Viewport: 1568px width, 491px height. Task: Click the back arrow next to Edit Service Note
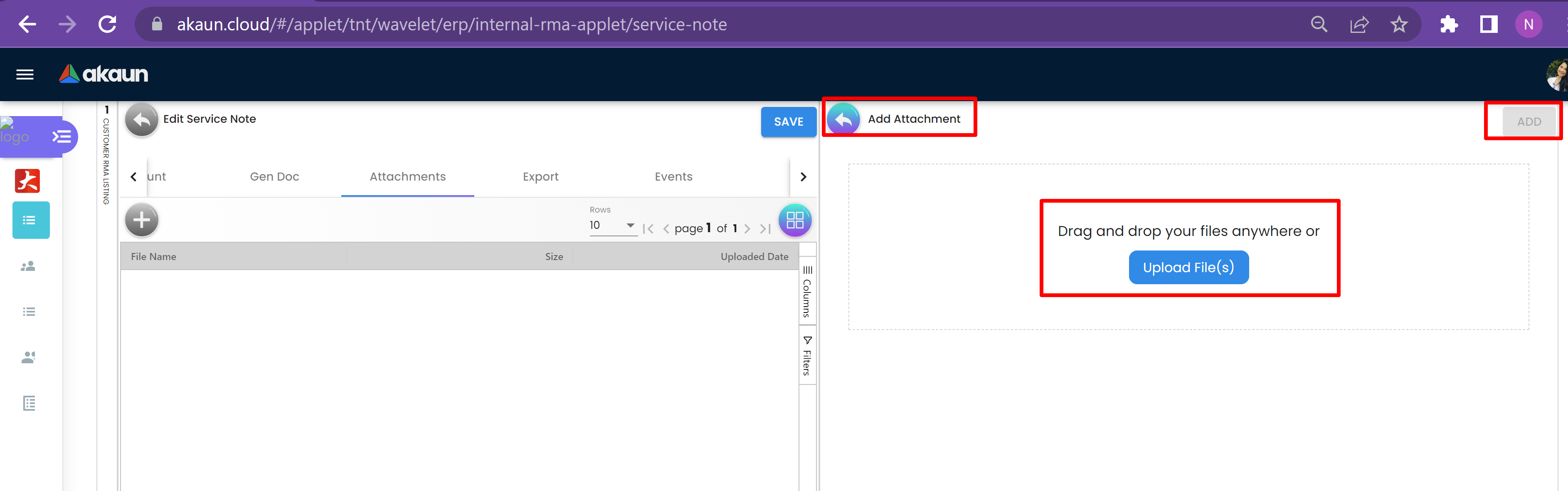141,119
